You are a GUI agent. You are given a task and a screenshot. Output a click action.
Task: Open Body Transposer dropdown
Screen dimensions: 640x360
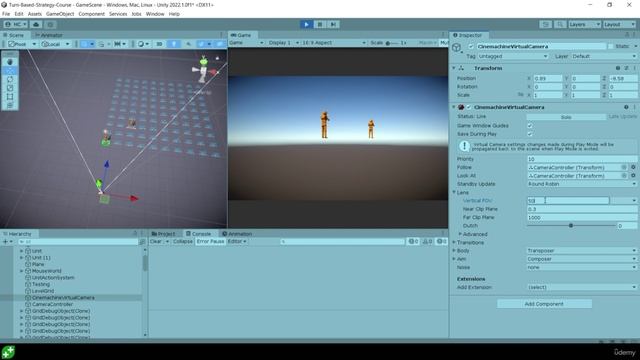pos(582,251)
